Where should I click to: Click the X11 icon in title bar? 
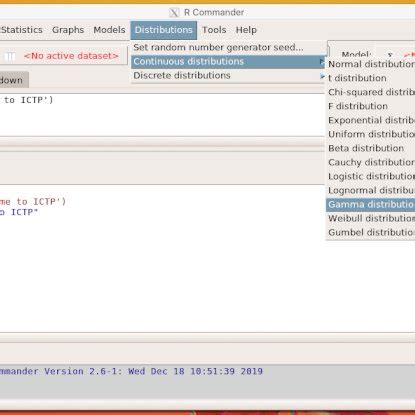pyautogui.click(x=174, y=13)
